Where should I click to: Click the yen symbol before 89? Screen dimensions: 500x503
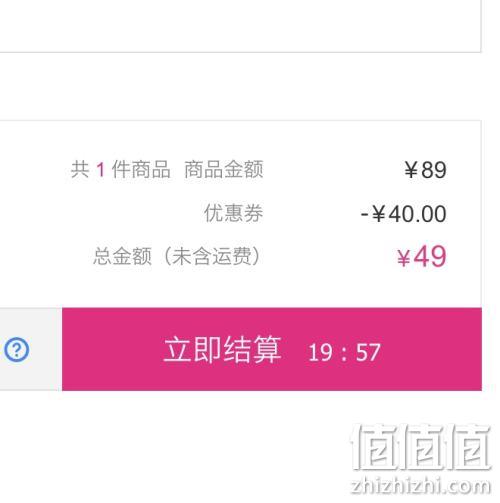pos(411,170)
